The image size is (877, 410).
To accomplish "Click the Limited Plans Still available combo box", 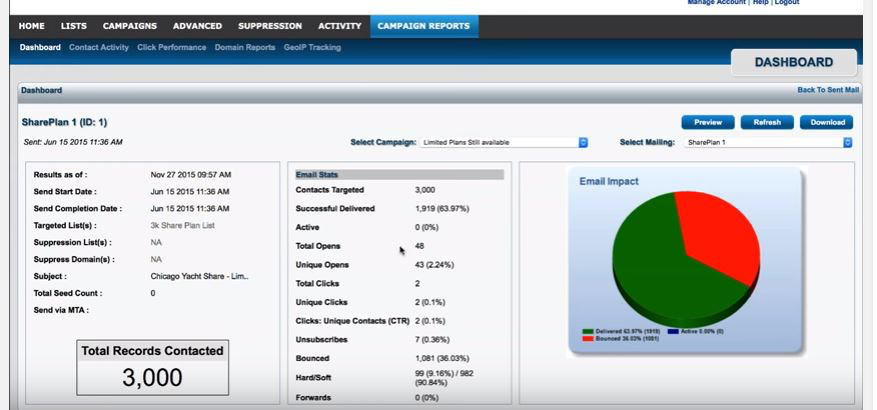I will click(x=503, y=143).
